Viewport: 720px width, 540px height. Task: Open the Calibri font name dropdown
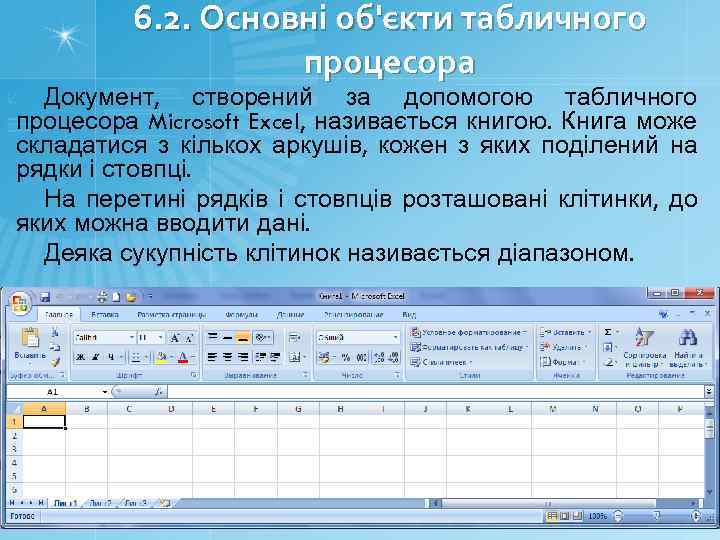132,338
